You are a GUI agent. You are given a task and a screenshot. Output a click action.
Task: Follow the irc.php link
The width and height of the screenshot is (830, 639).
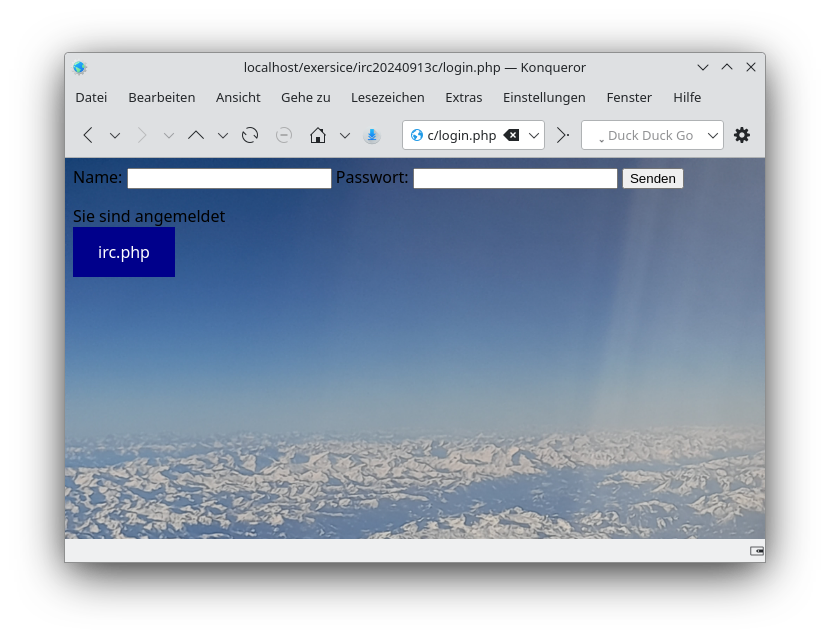tap(123, 252)
